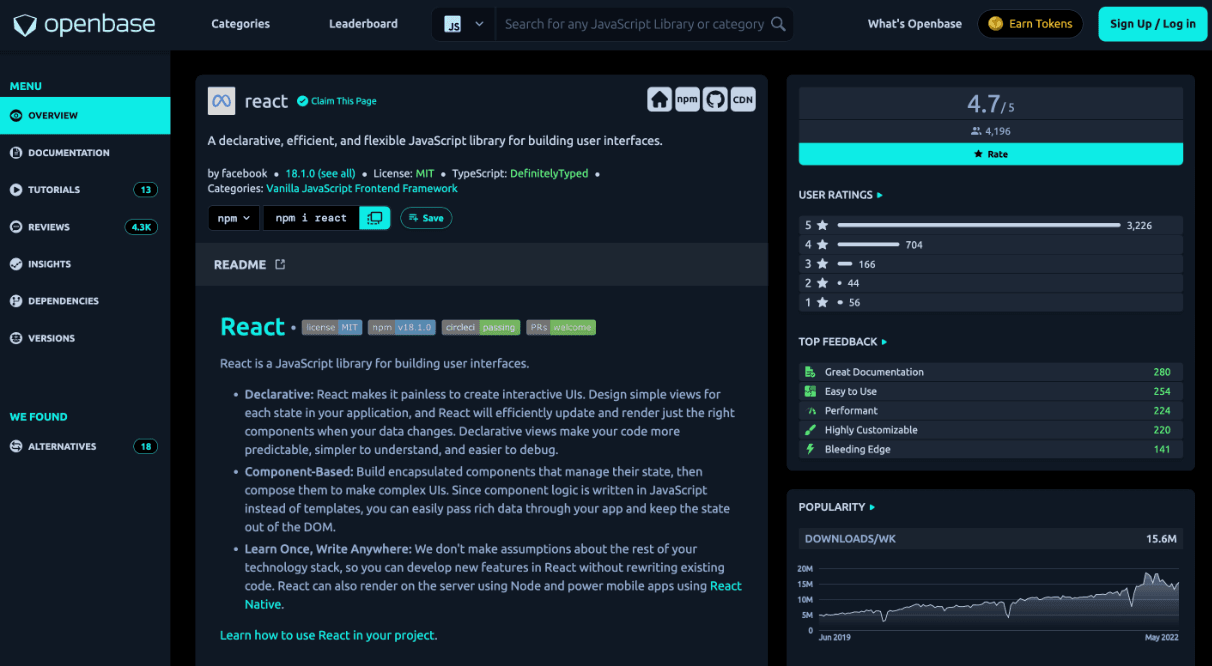This screenshot has width=1212, height=666.
Task: Select the Overview tab in sidebar
Action: tap(85, 115)
